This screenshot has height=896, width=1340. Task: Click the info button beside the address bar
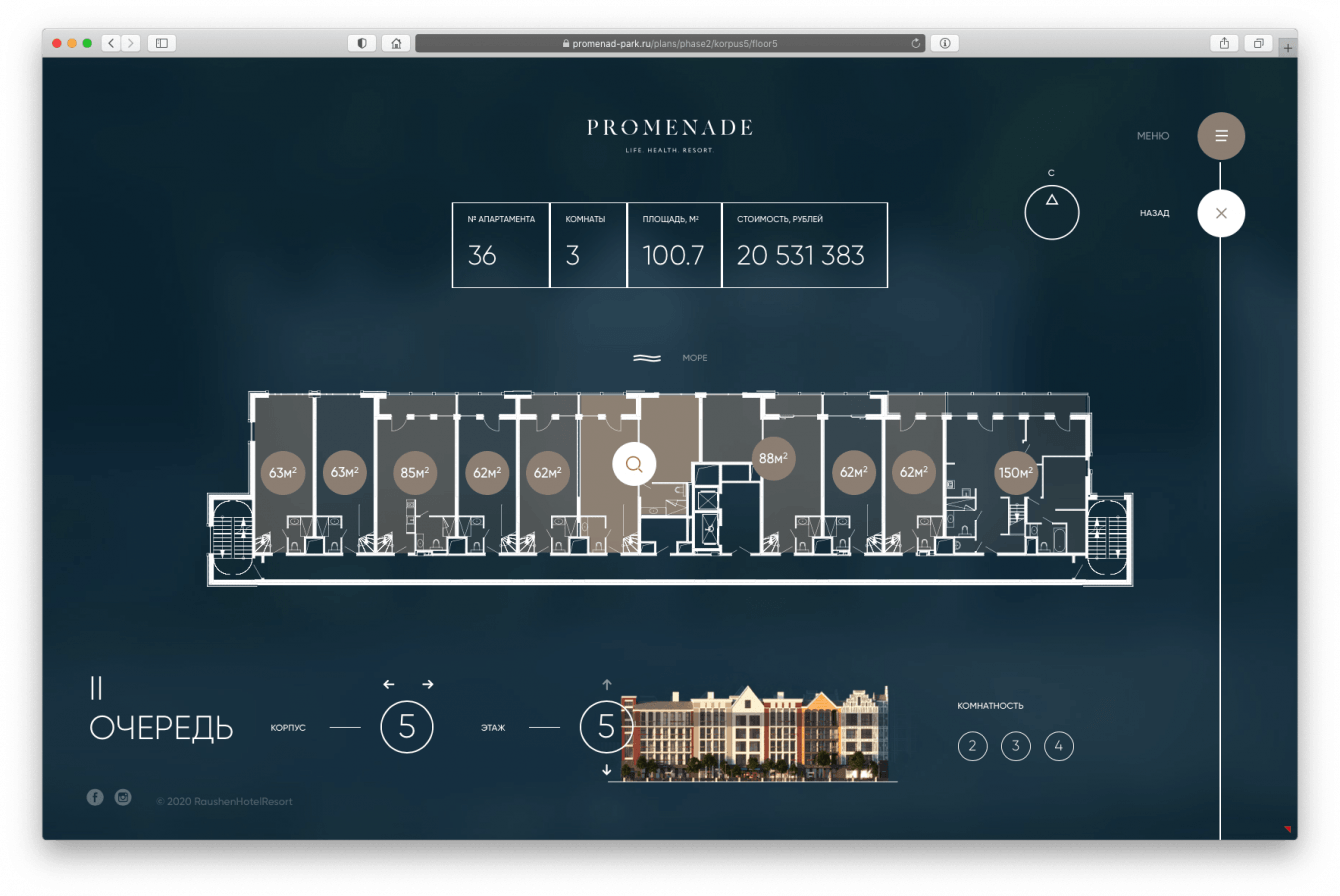click(945, 43)
